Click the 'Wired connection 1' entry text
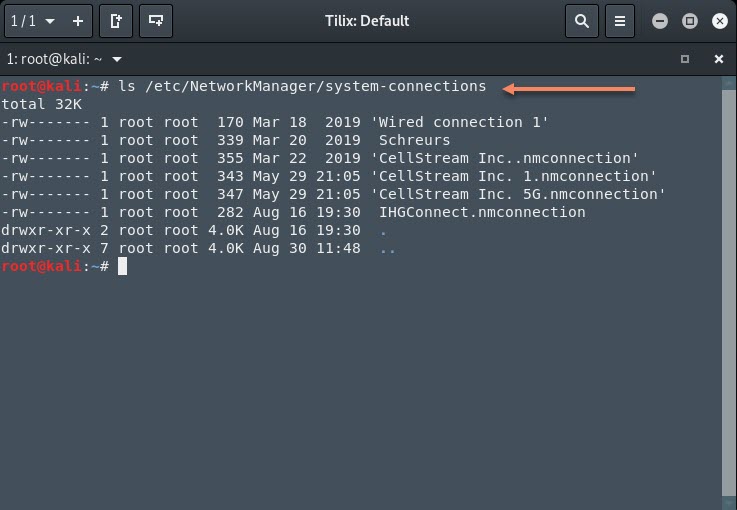 tap(460, 122)
